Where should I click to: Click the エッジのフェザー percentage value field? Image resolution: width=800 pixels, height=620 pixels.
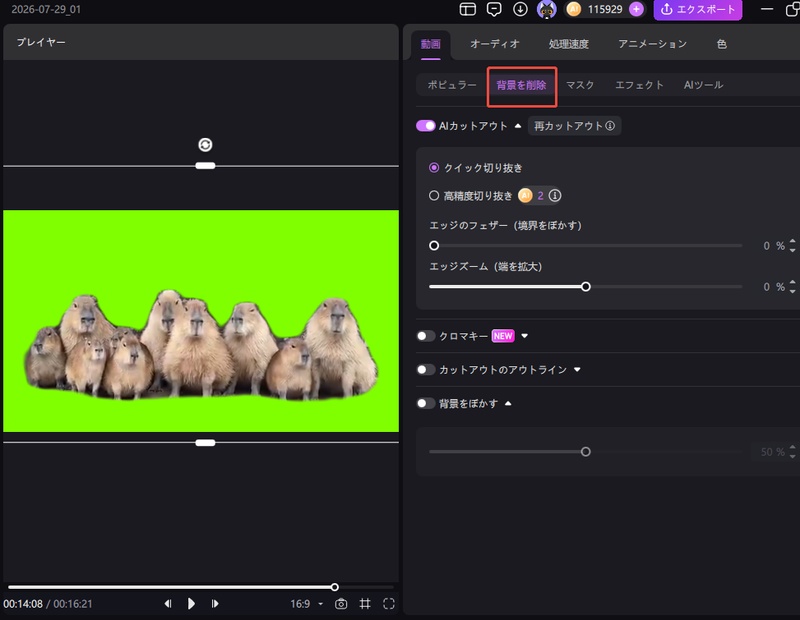click(x=773, y=245)
